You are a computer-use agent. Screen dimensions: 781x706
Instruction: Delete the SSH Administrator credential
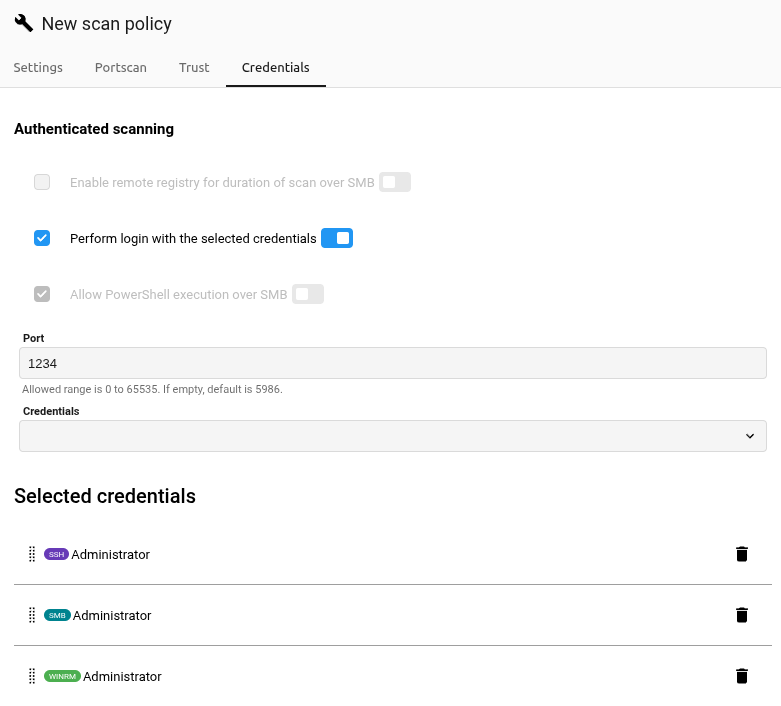(x=741, y=554)
